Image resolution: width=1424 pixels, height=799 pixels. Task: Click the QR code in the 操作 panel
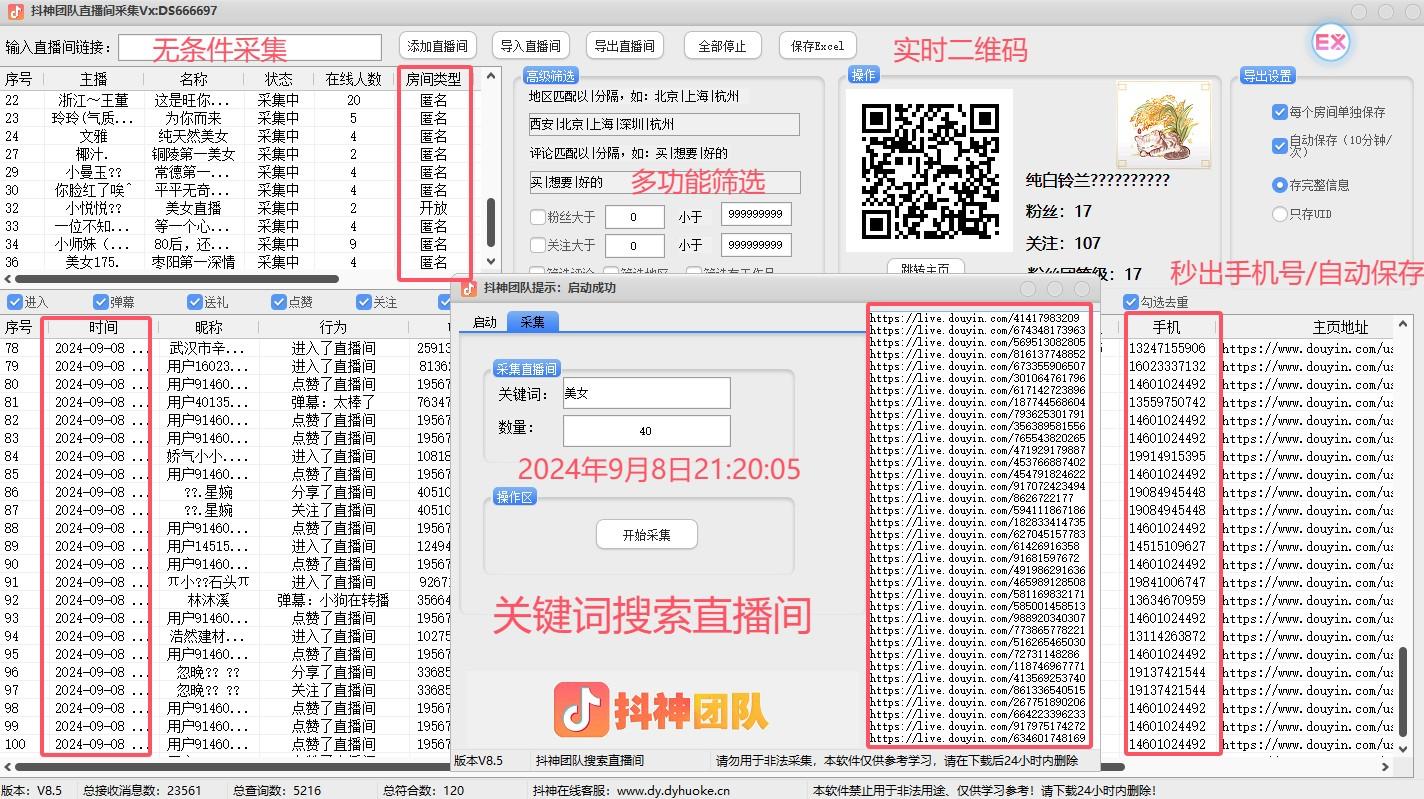coord(928,170)
